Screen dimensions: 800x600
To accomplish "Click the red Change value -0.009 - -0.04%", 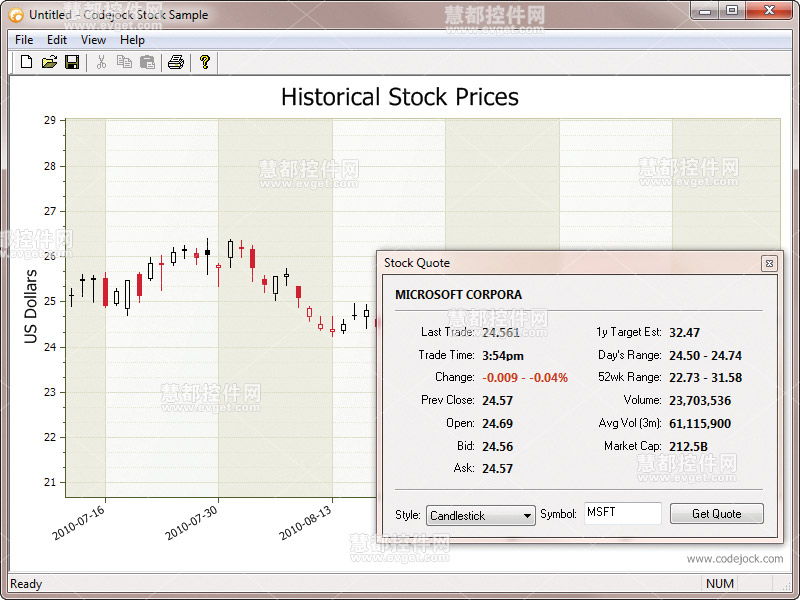I will point(524,378).
